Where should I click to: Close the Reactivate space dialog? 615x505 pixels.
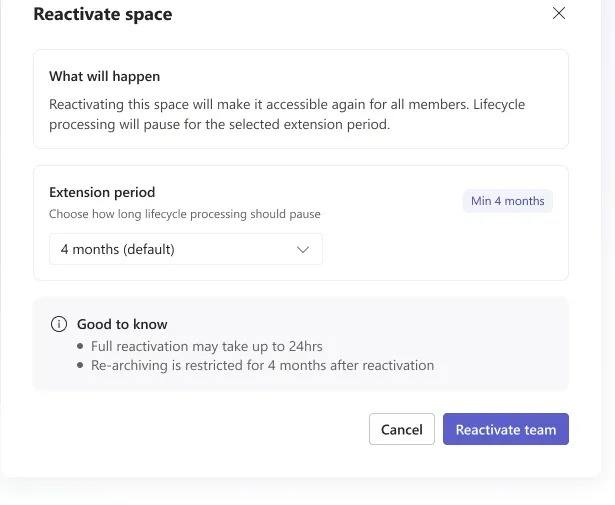tap(559, 13)
